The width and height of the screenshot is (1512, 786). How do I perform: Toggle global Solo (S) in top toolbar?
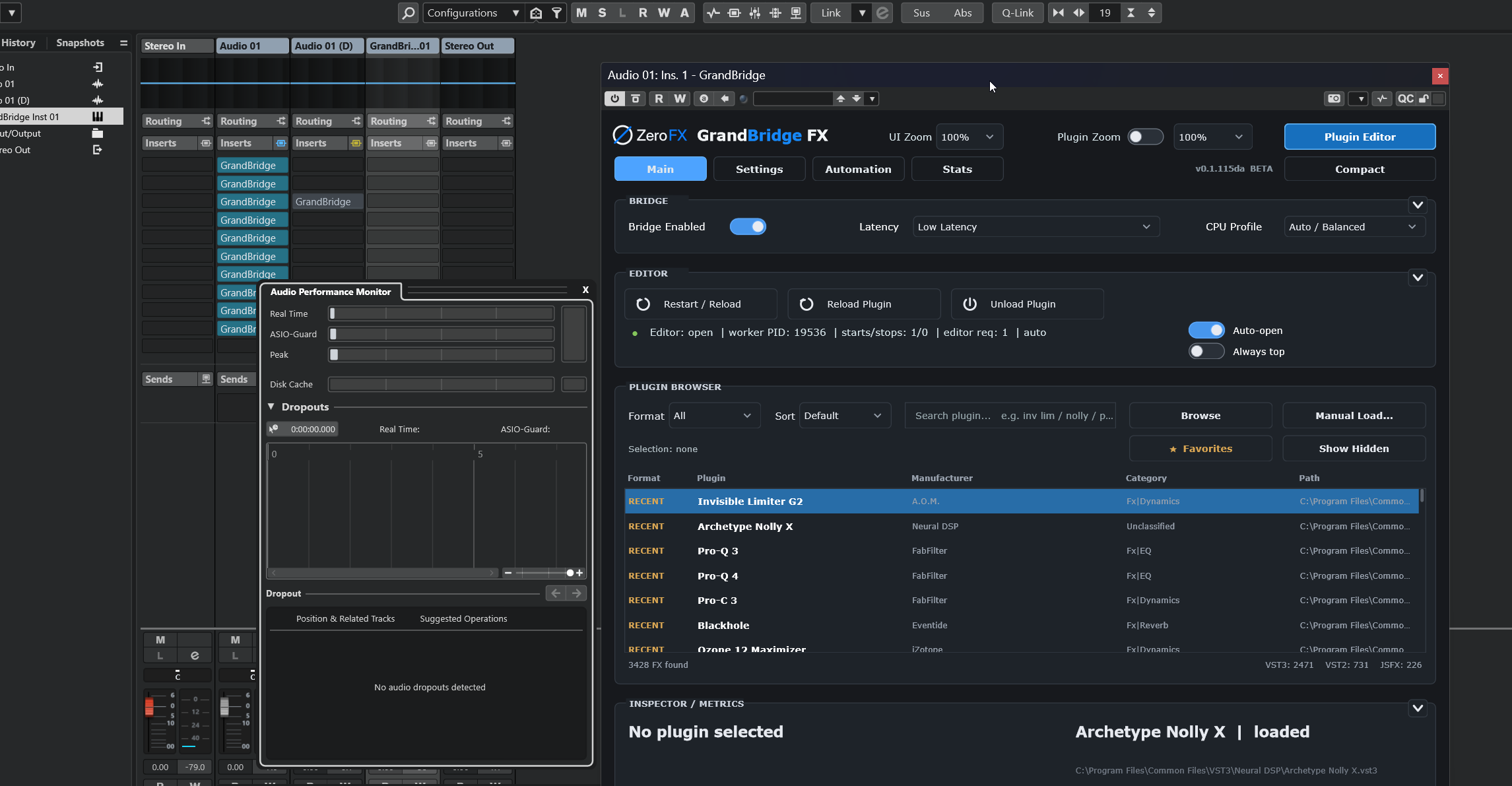pos(602,13)
